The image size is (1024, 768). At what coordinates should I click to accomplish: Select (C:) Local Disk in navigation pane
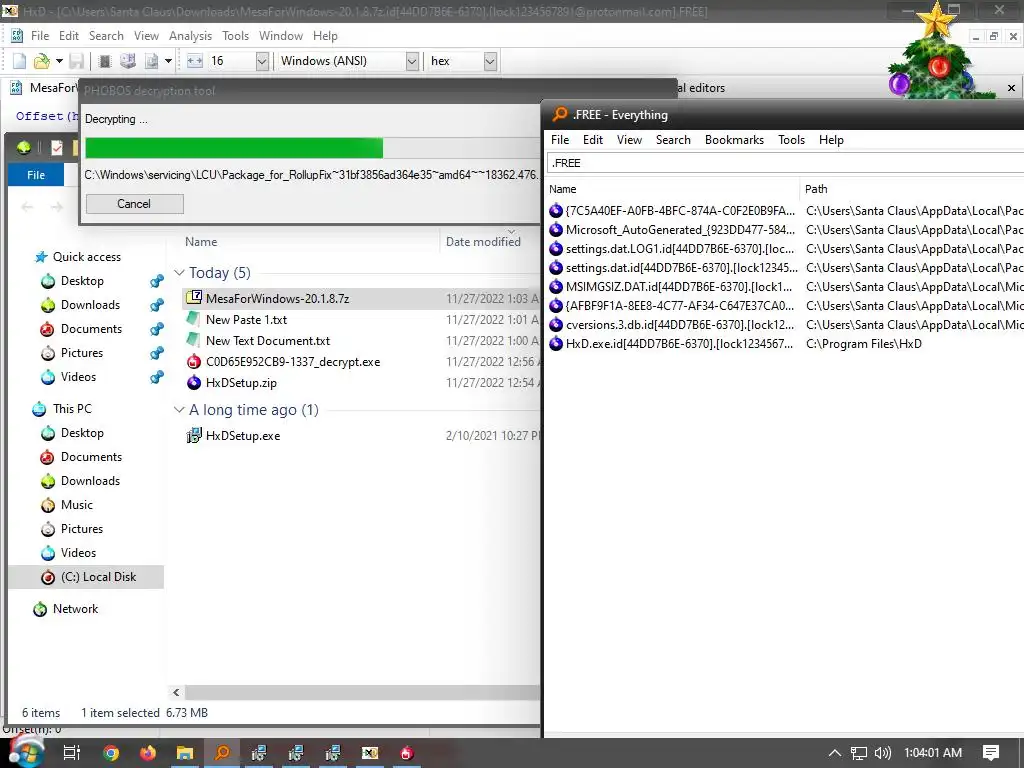pyautogui.click(x=86, y=577)
